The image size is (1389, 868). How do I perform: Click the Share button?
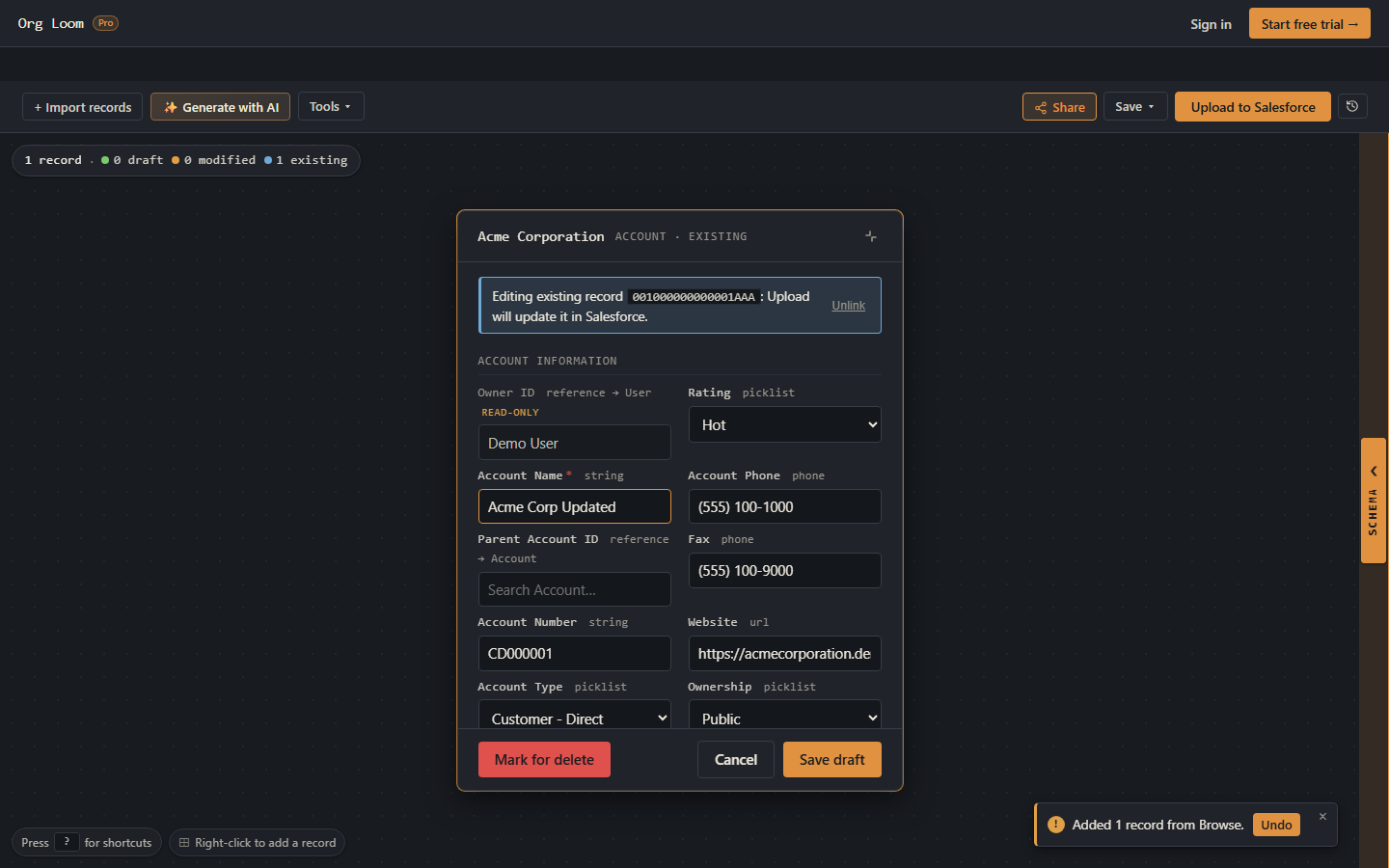click(x=1059, y=107)
